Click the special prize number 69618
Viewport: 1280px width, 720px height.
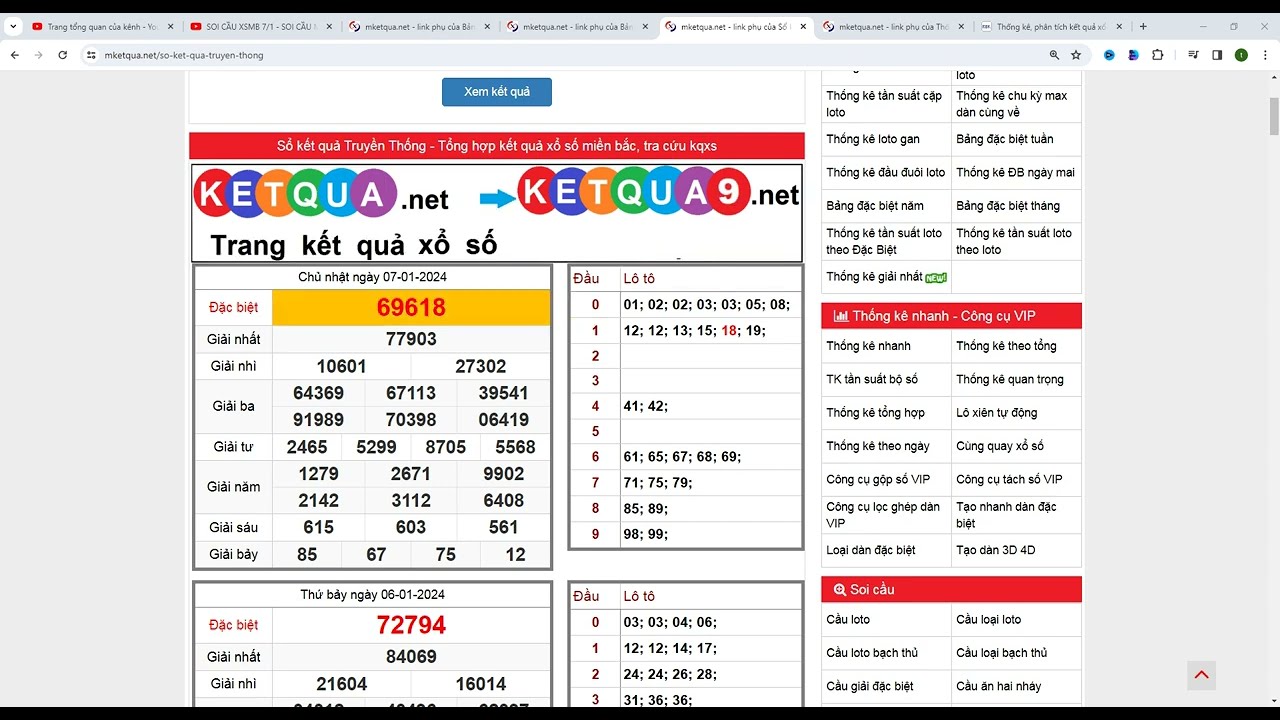(x=411, y=307)
